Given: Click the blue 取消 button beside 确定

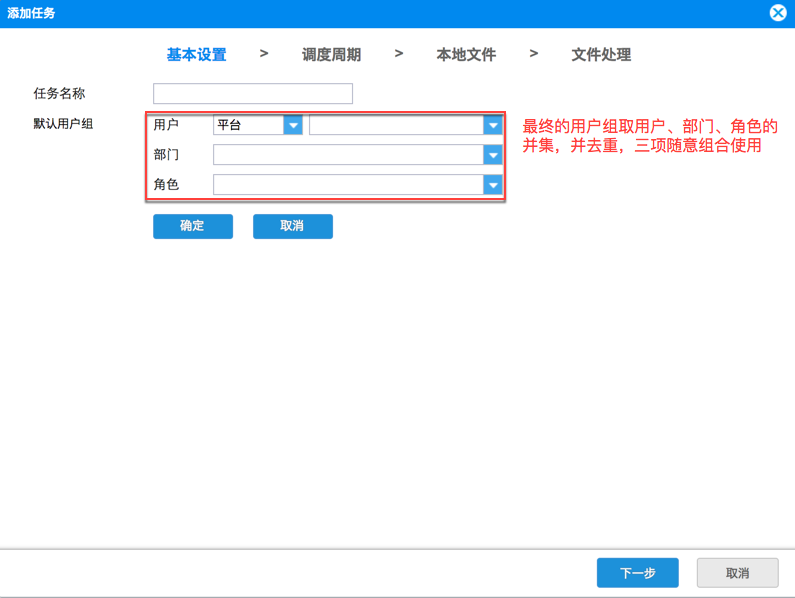Looking at the screenshot, I should (293, 226).
